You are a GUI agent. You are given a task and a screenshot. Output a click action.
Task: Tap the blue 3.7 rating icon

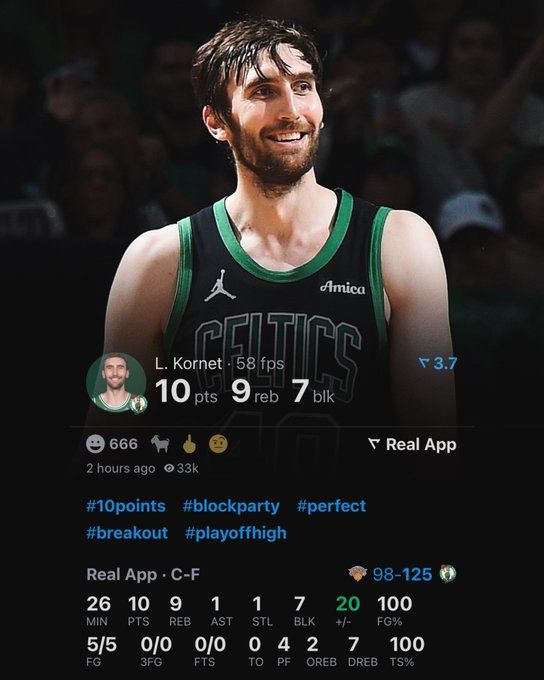[x=438, y=363]
